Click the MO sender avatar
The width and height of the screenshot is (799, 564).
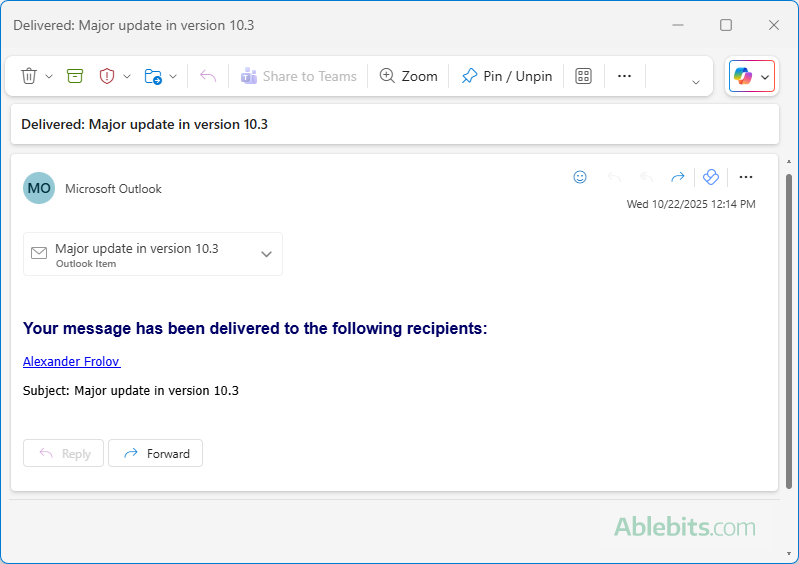coord(39,188)
